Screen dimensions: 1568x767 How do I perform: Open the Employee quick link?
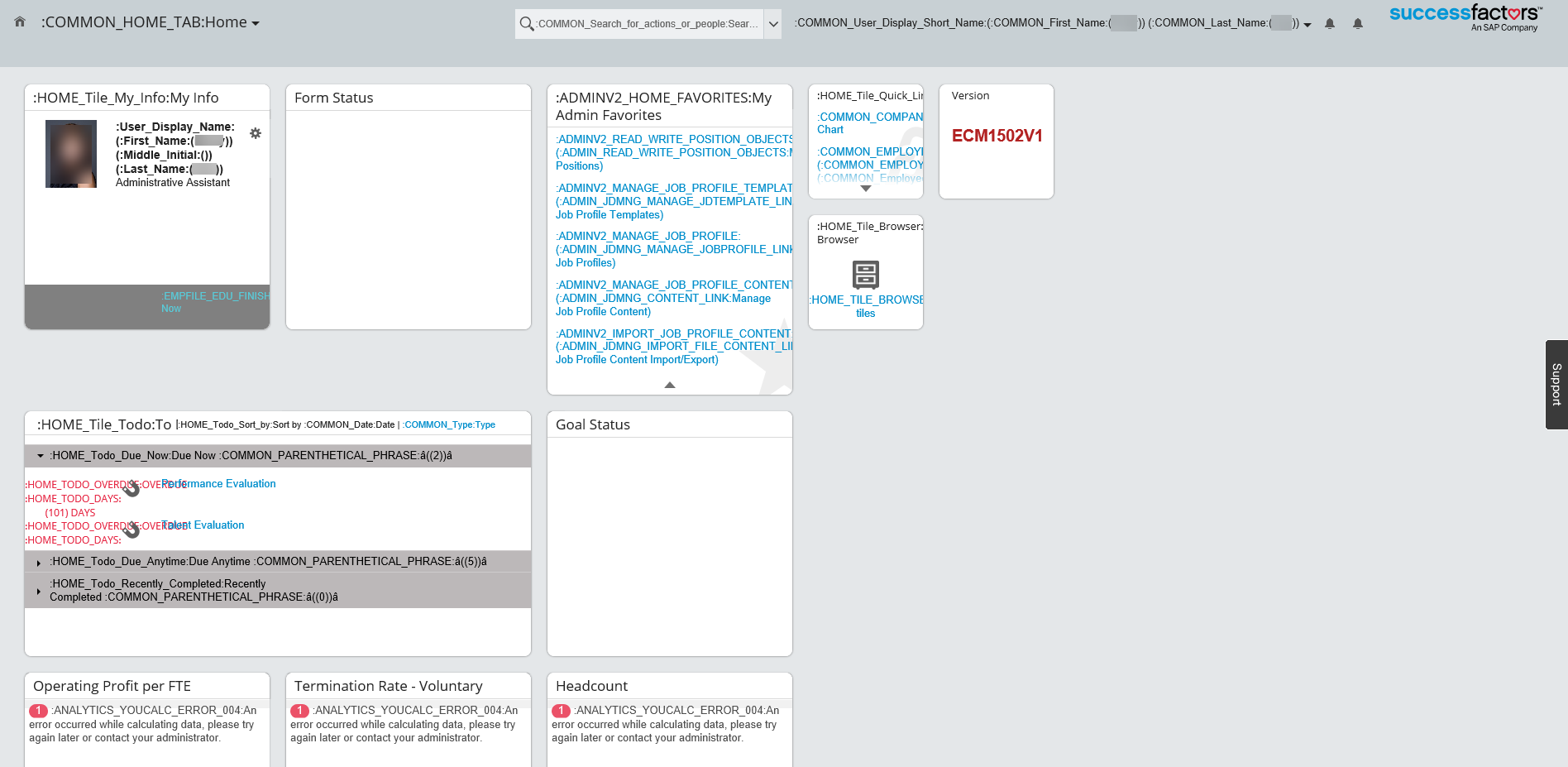click(x=870, y=165)
